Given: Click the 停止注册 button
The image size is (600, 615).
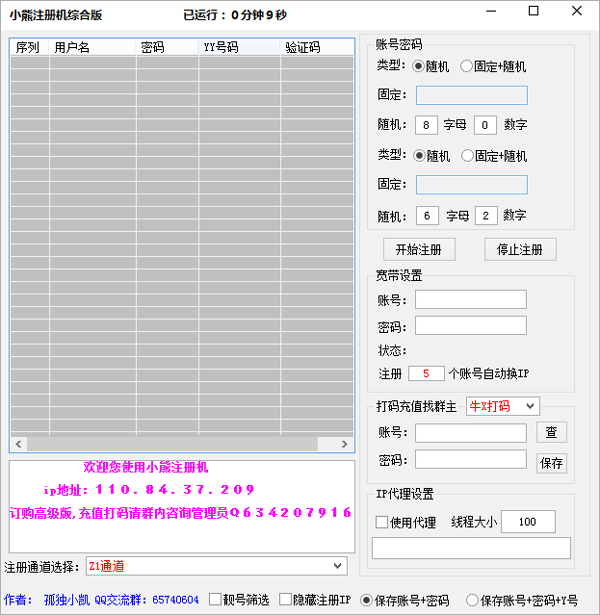Looking at the screenshot, I should (x=520, y=249).
